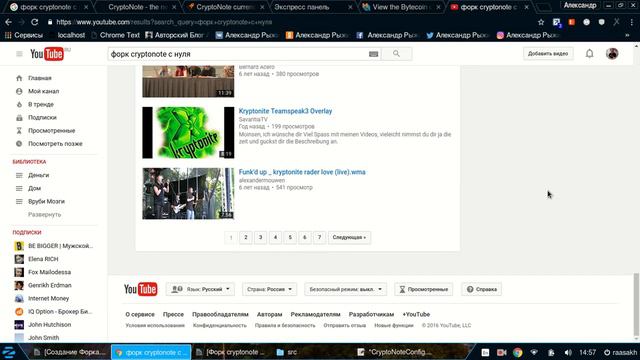Open the Деньги playlist
Viewport: 640px width, 360px height.
[38, 175]
